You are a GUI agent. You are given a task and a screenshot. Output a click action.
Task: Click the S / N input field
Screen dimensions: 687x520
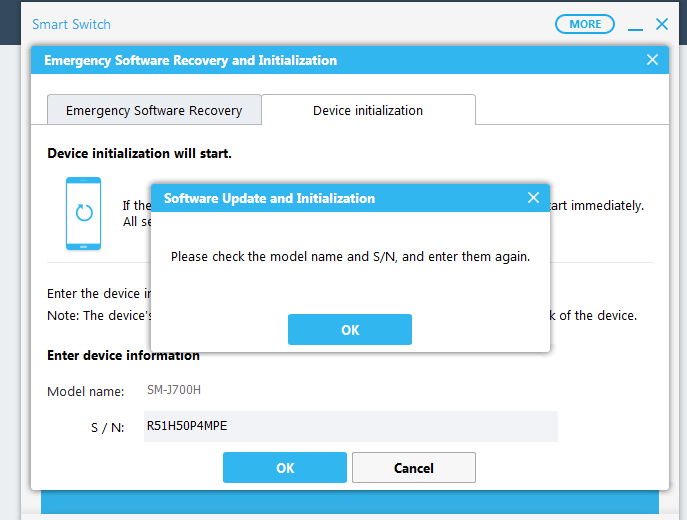click(x=351, y=426)
